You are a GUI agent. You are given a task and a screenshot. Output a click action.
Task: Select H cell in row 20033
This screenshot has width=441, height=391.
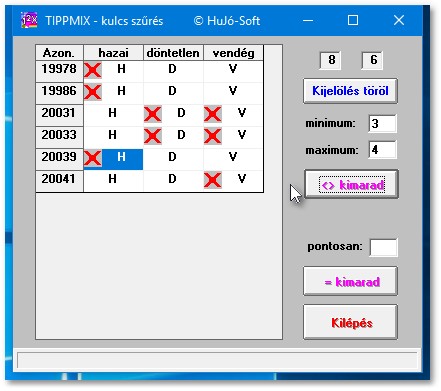point(113,137)
